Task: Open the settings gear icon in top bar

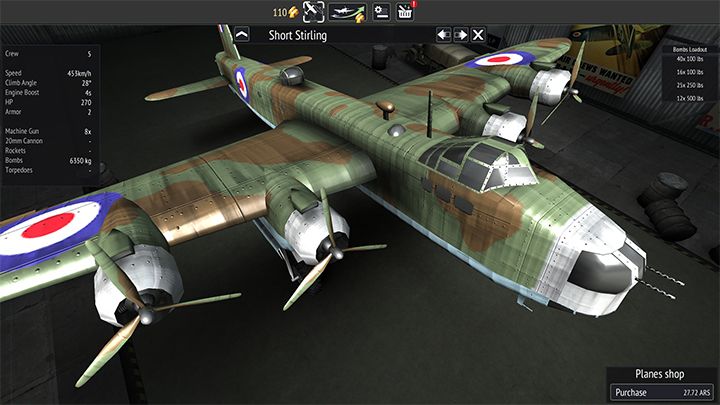Action: 381,12
